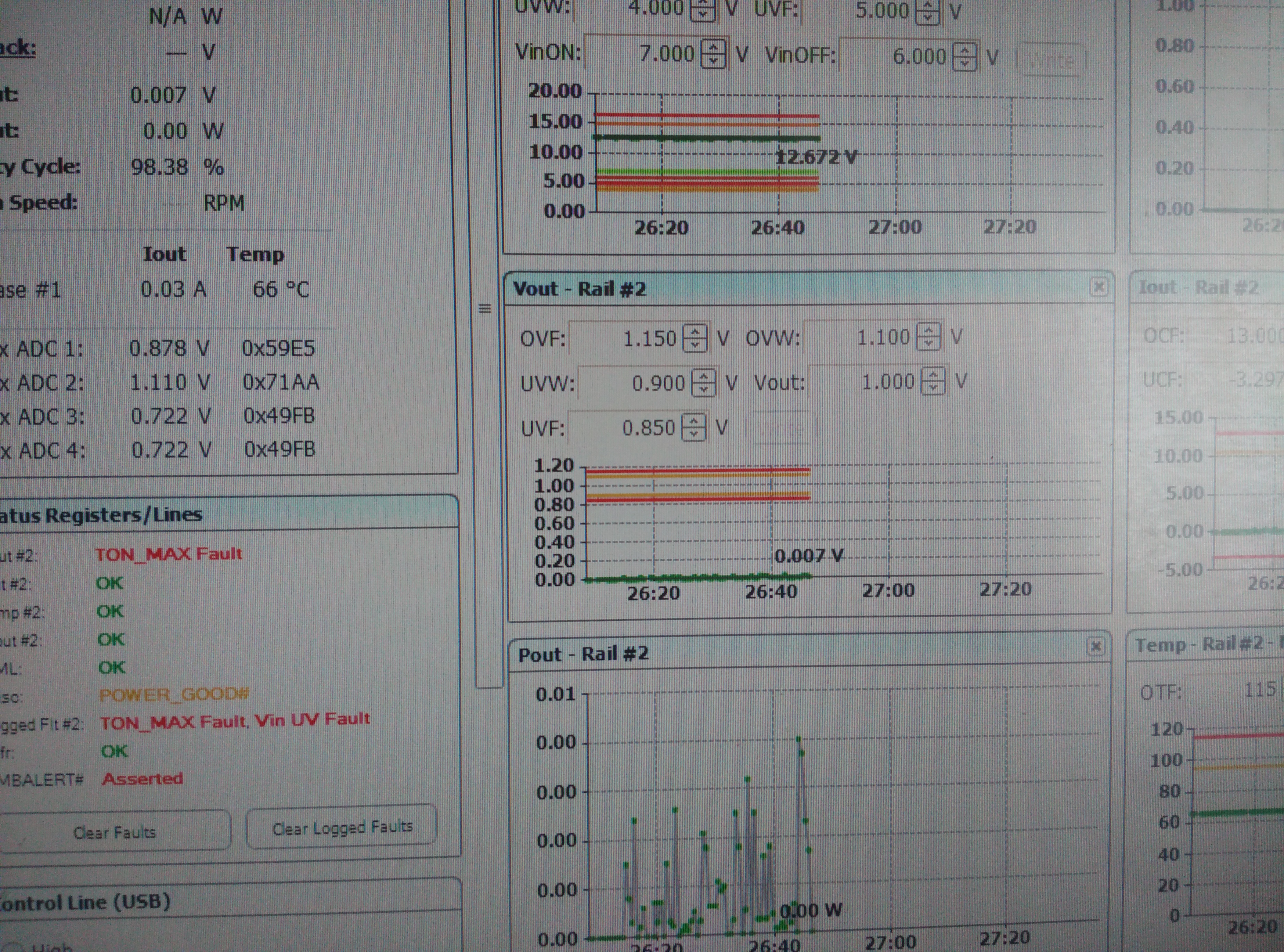Increase the VinON value with up arrow

pyautogui.click(x=713, y=47)
